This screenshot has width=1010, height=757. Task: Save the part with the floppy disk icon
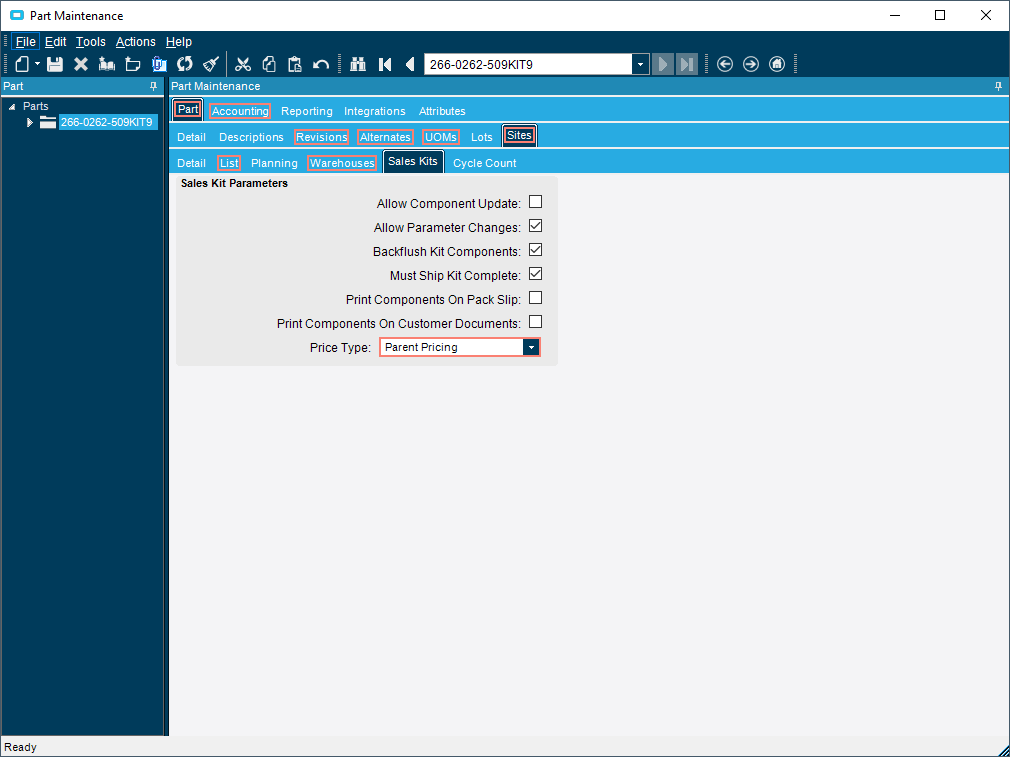click(x=55, y=64)
